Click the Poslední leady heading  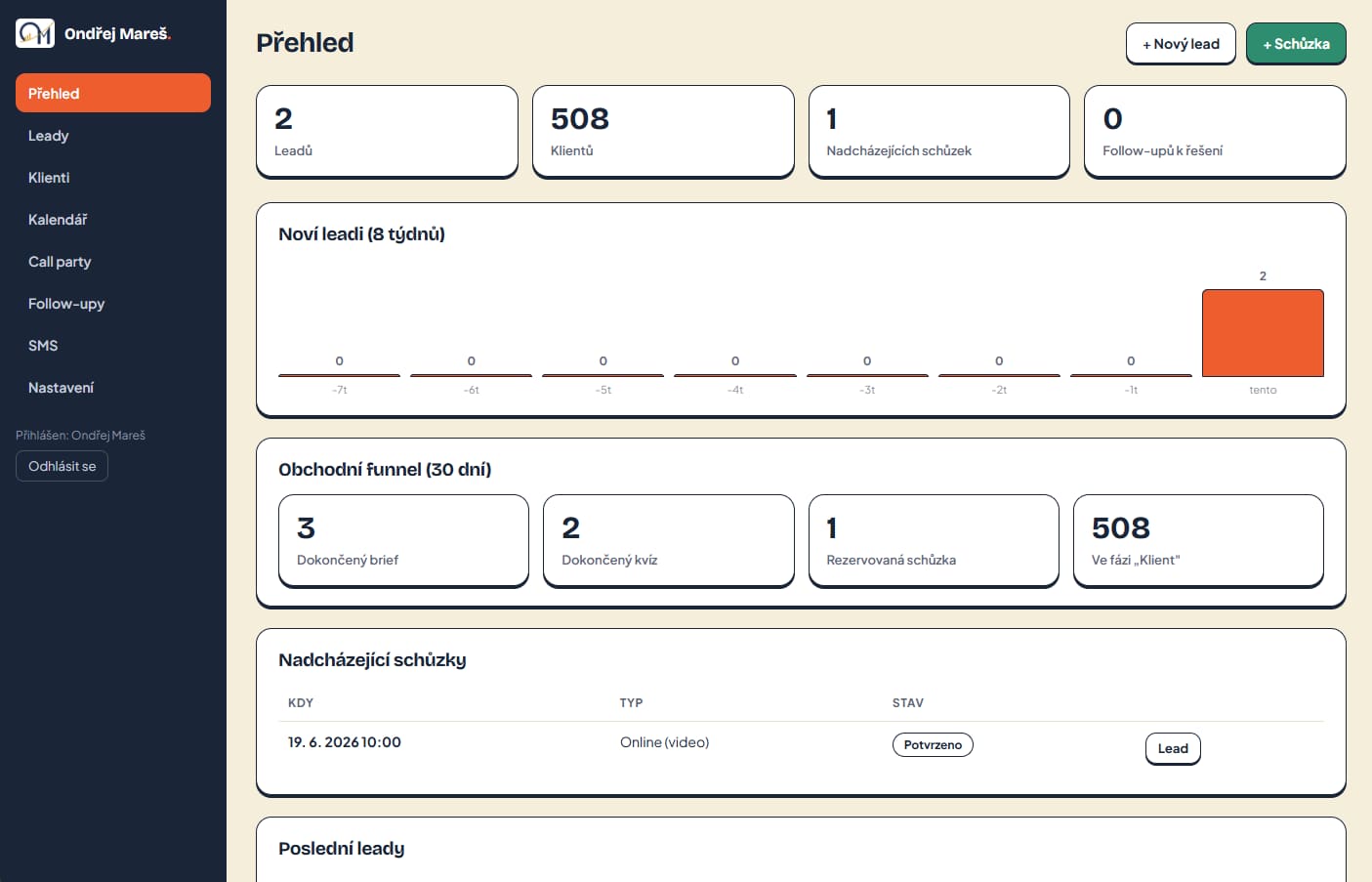pos(341,849)
